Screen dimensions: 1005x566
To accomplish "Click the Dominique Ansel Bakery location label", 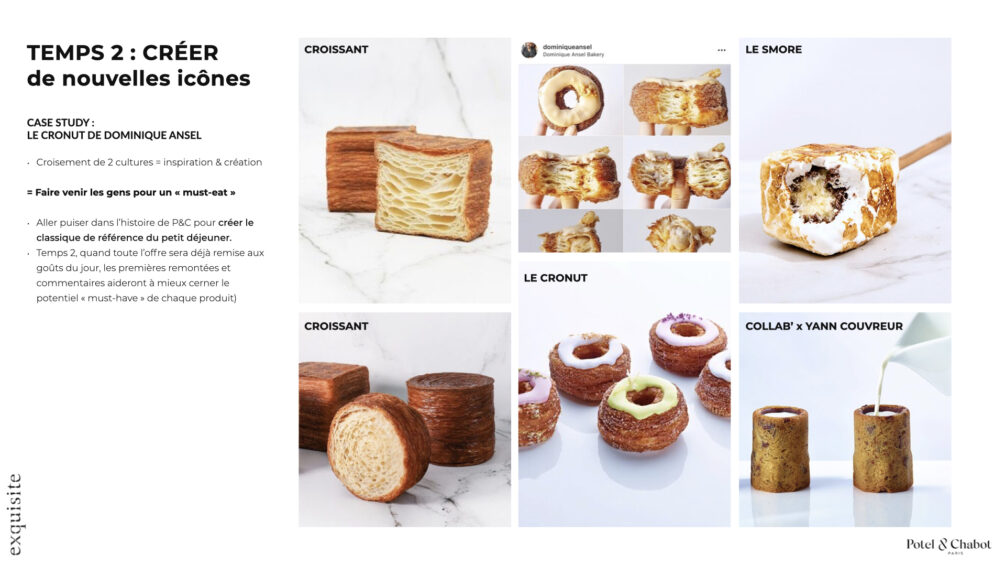I will 573,54.
